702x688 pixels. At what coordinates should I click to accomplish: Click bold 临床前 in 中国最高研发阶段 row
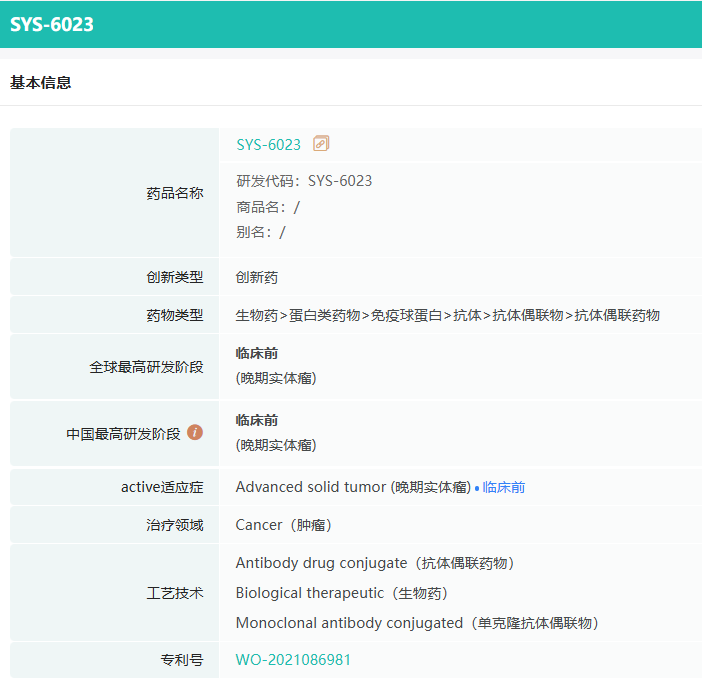click(257, 420)
